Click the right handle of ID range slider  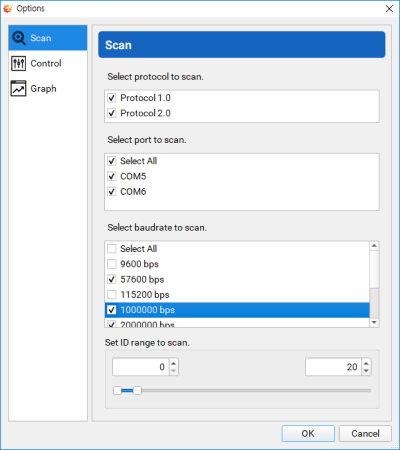click(137, 390)
